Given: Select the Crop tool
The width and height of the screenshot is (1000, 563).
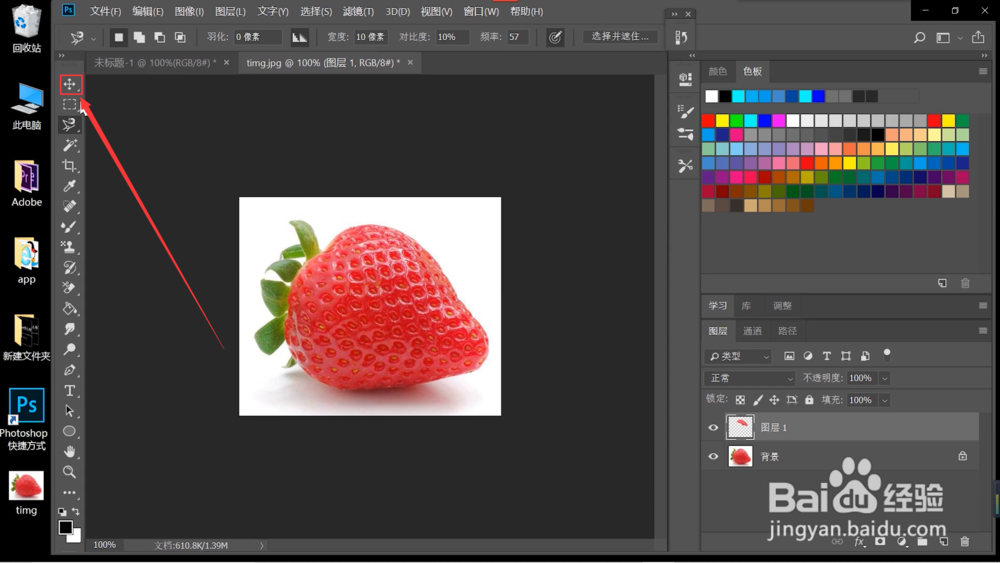Looking at the screenshot, I should point(70,166).
